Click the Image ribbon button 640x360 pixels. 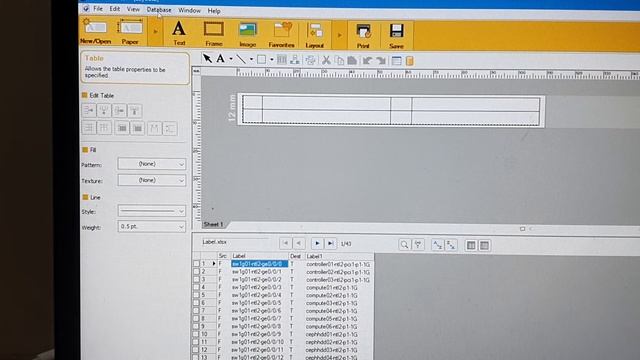coord(248,34)
